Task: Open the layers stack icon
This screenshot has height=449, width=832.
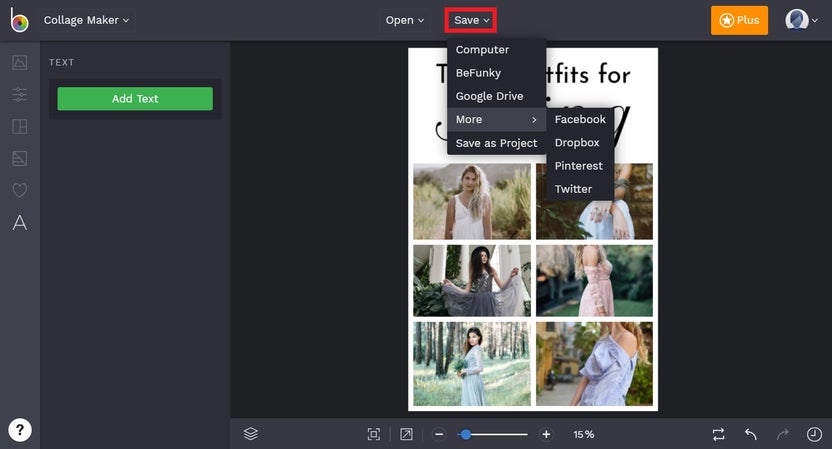Action: point(250,434)
